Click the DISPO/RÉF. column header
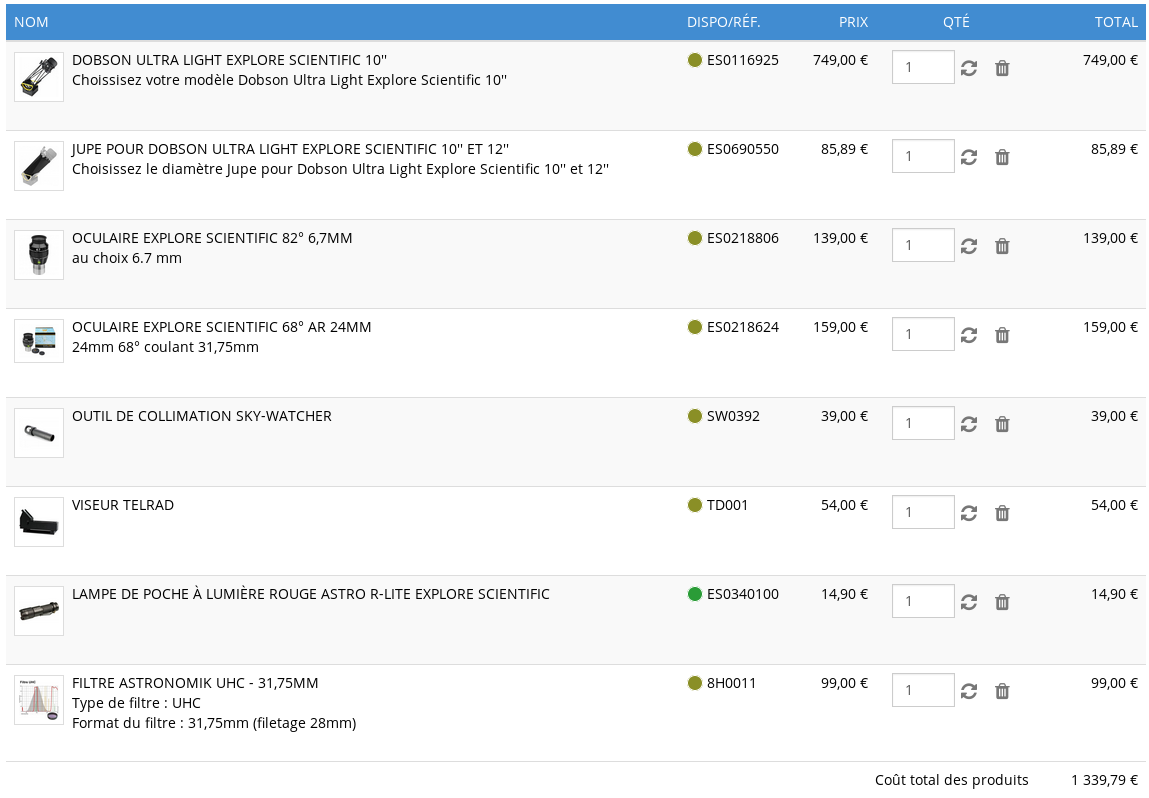This screenshot has height=798, width=1149. point(723,22)
